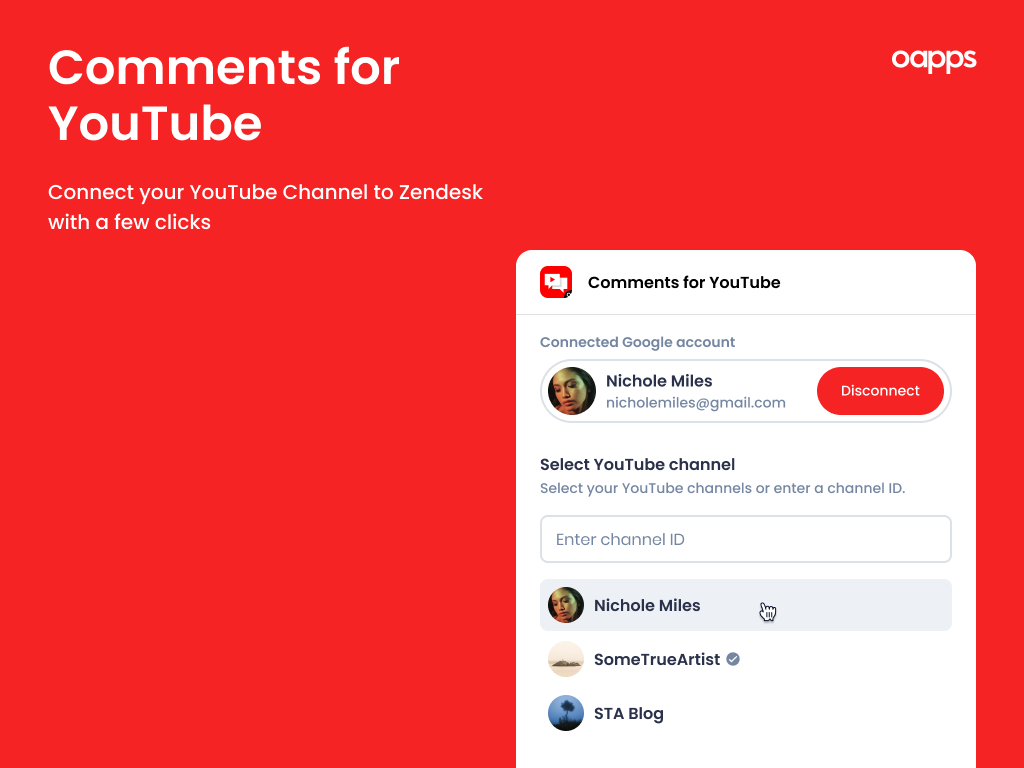Click the channel ID helper description text

pos(722,488)
